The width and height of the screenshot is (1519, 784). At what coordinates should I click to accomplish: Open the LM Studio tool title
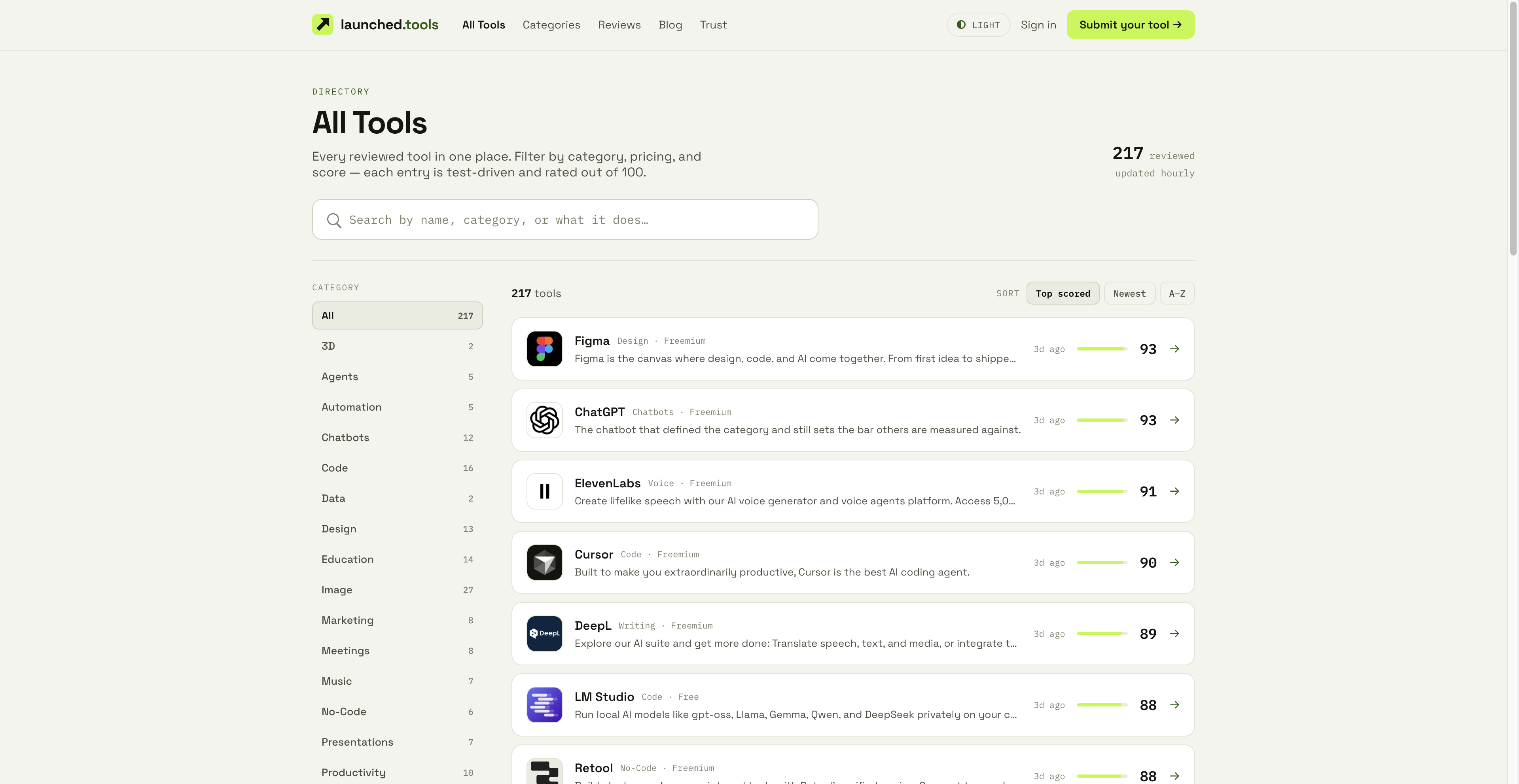tap(604, 697)
